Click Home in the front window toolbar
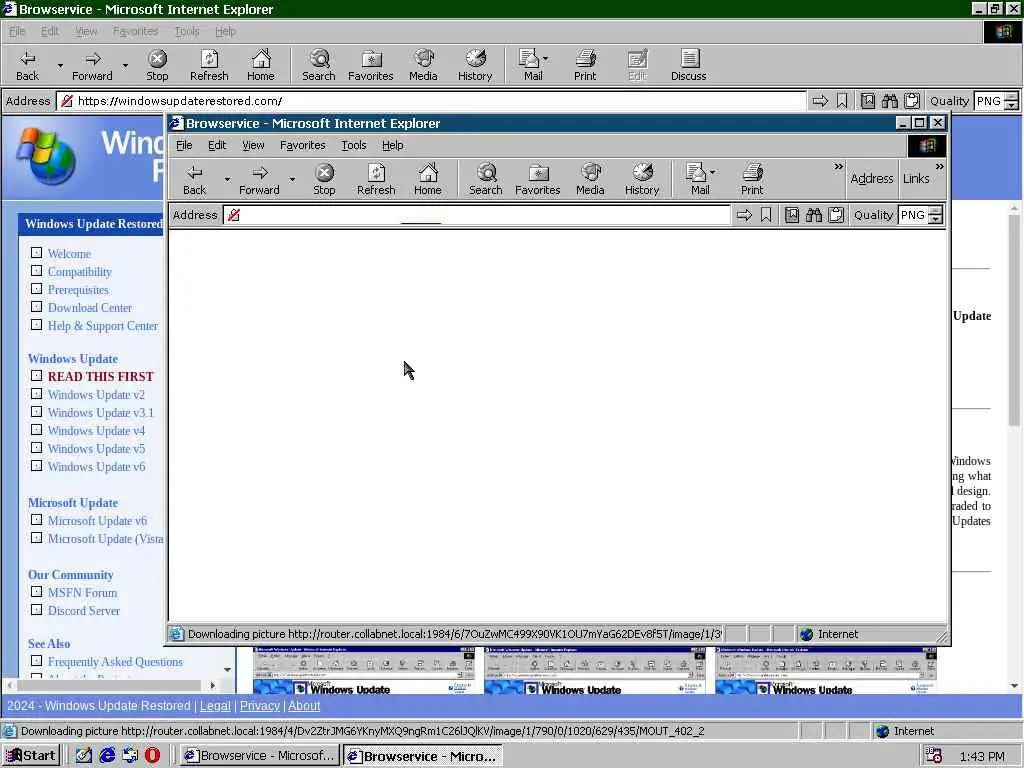The image size is (1024, 768). [428, 180]
